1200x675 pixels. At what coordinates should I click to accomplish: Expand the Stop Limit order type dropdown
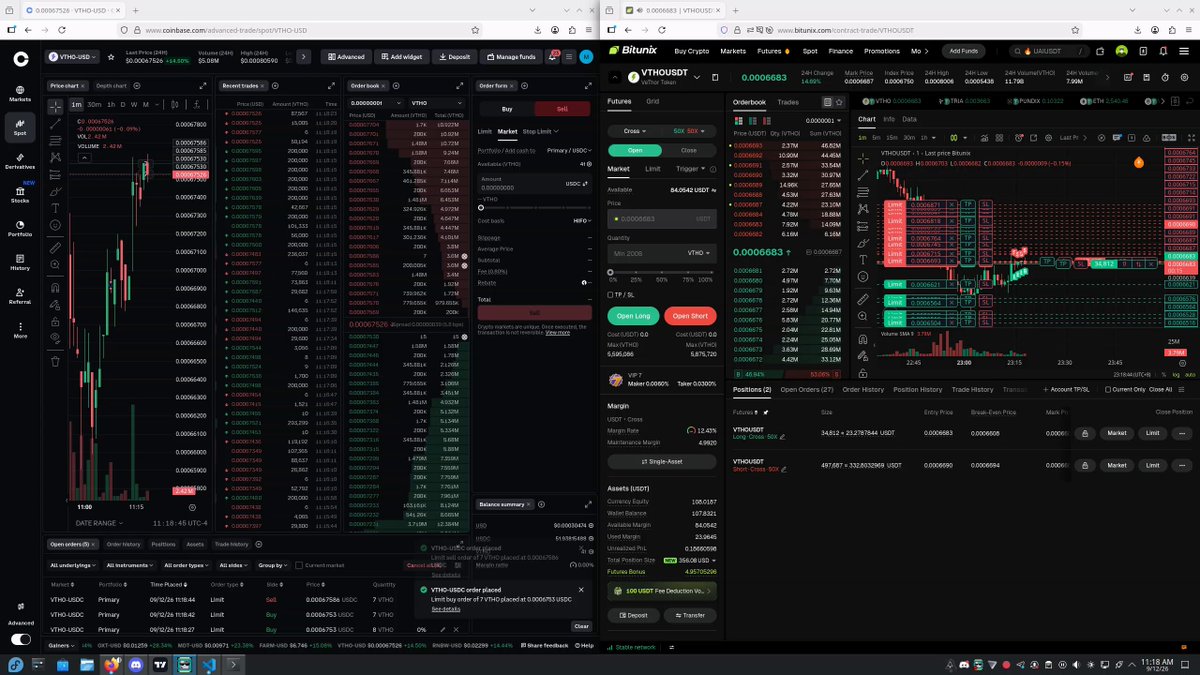pyautogui.click(x=541, y=131)
